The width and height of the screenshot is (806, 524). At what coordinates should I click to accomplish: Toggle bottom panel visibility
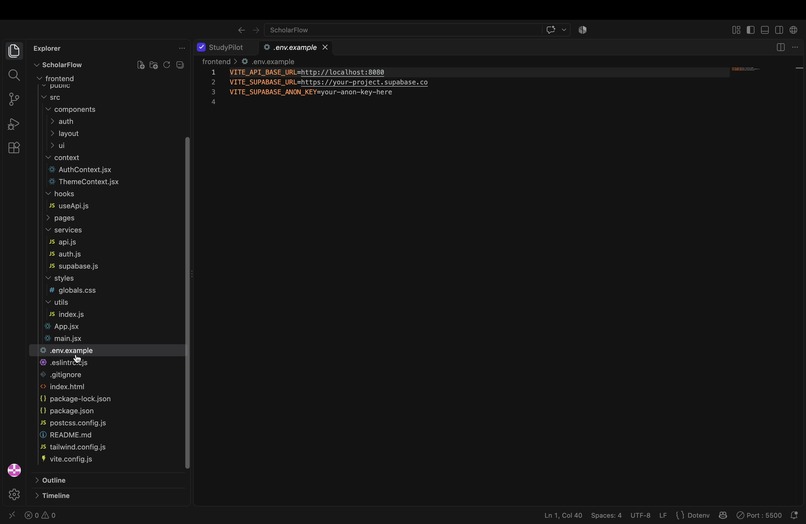[765, 30]
